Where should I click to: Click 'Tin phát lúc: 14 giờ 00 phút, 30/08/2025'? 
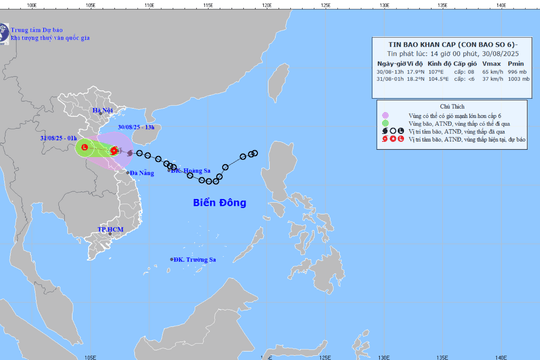click(453, 54)
